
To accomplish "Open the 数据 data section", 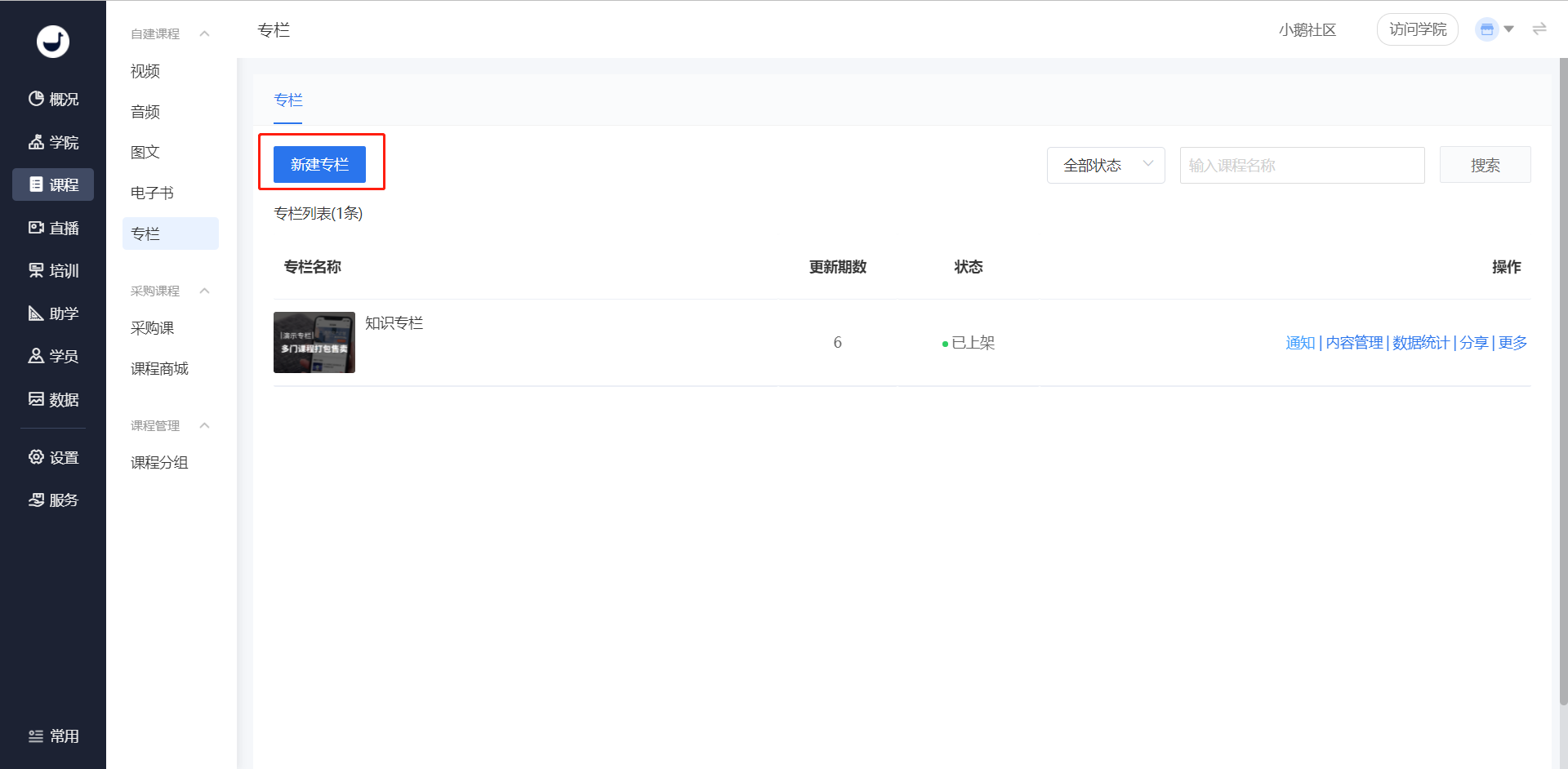I will coord(53,399).
